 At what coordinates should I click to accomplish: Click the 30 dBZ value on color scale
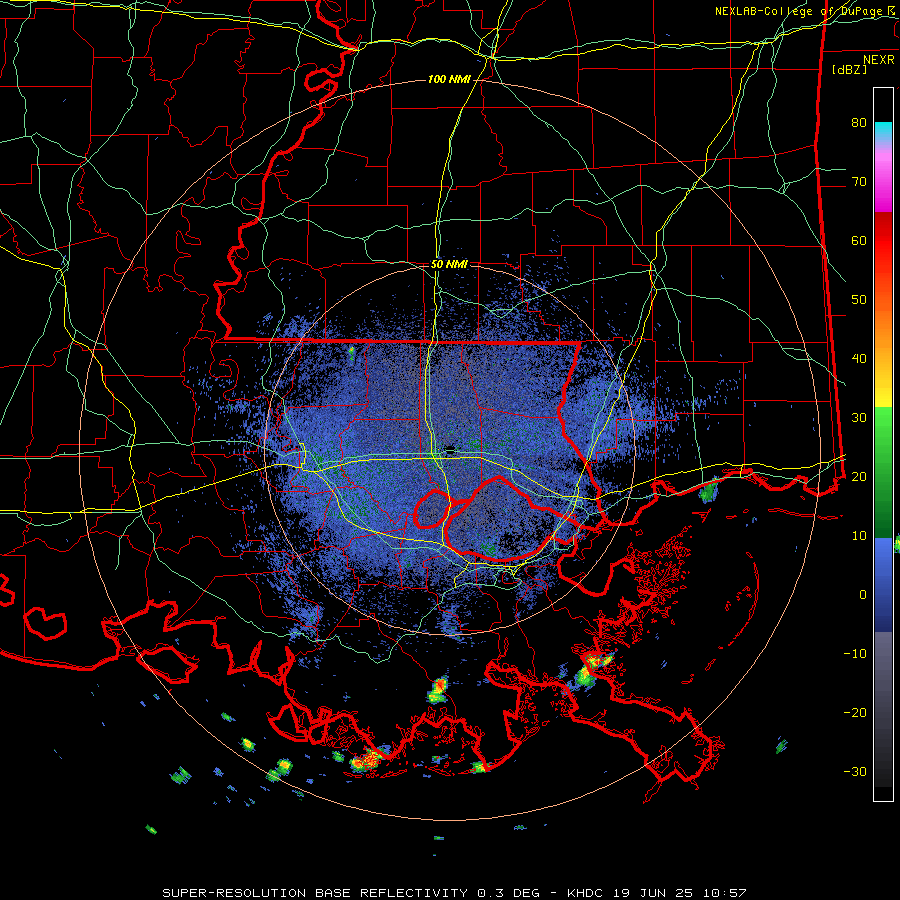pyautogui.click(x=859, y=417)
